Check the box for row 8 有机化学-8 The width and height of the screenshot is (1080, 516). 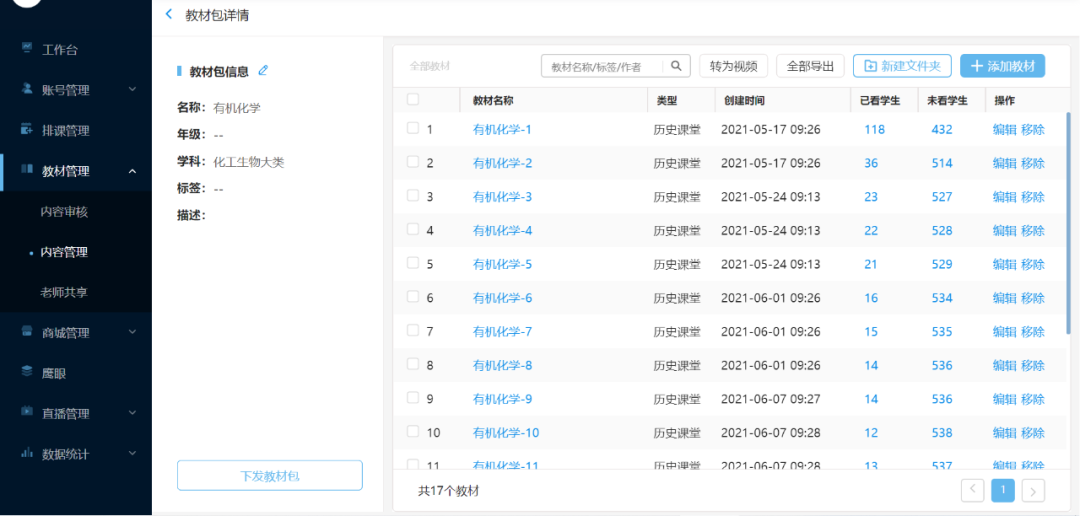[x=413, y=364]
